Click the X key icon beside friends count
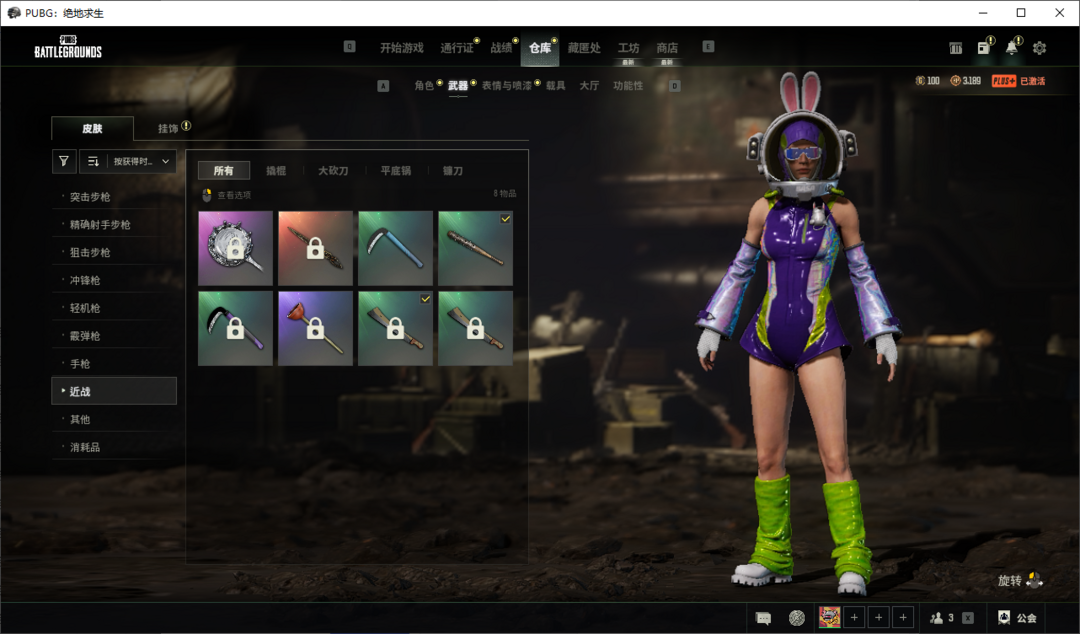 [968, 618]
